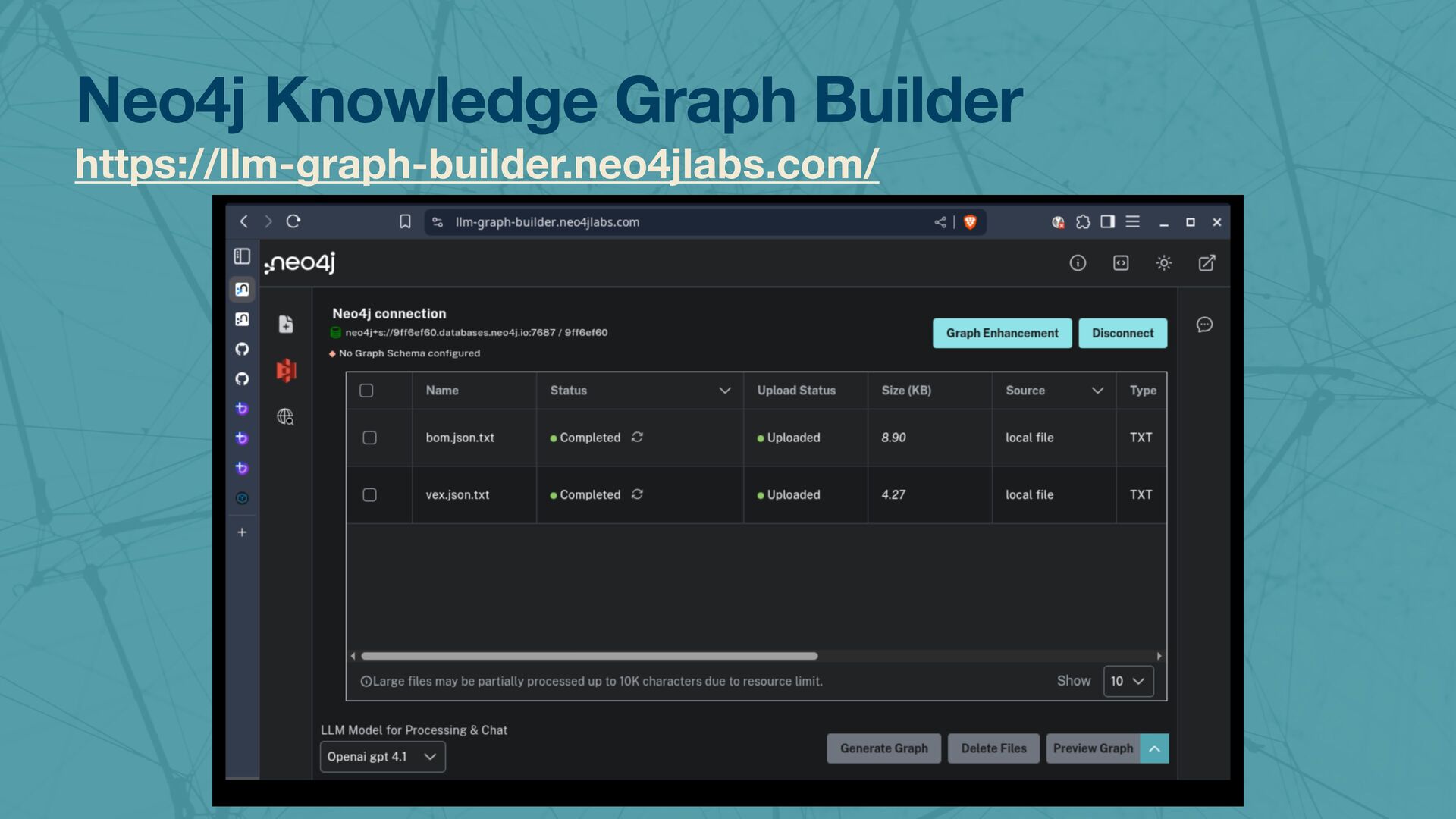Screen dimensions: 1456x819
Task: Select the bom.json.txt row checkbox
Action: (369, 438)
